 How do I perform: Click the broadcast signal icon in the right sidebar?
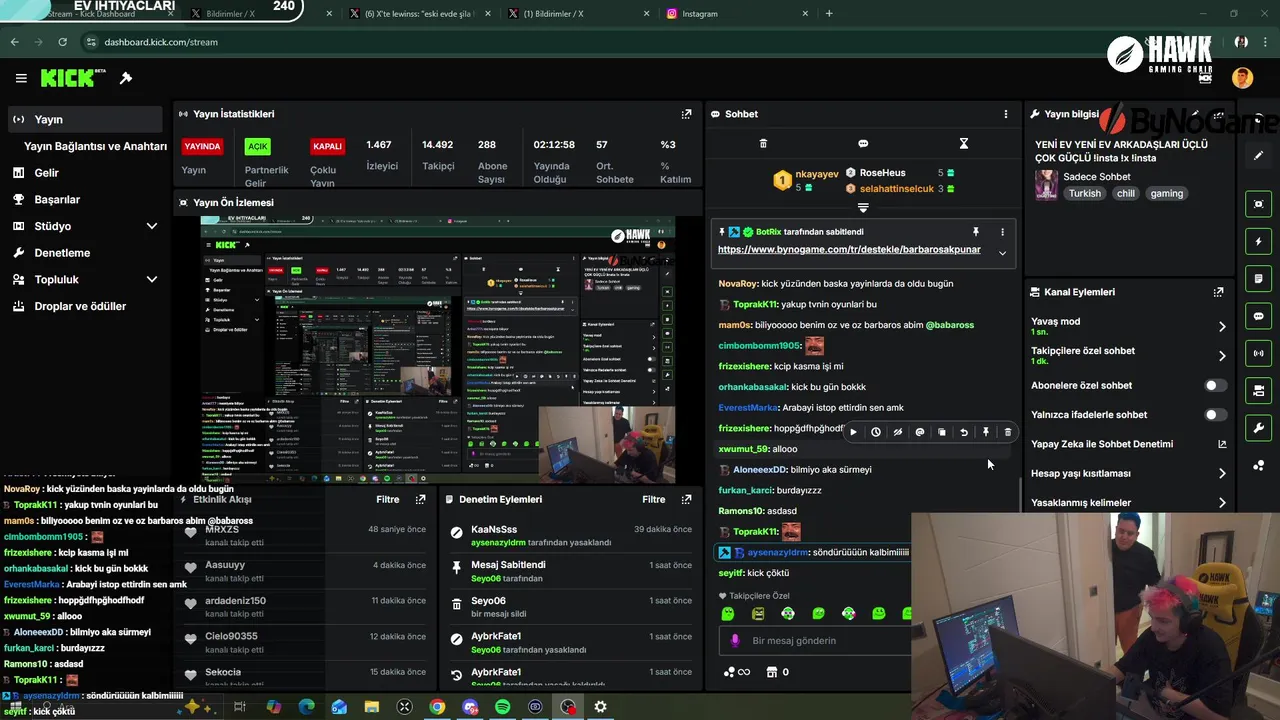pyautogui.click(x=1258, y=353)
